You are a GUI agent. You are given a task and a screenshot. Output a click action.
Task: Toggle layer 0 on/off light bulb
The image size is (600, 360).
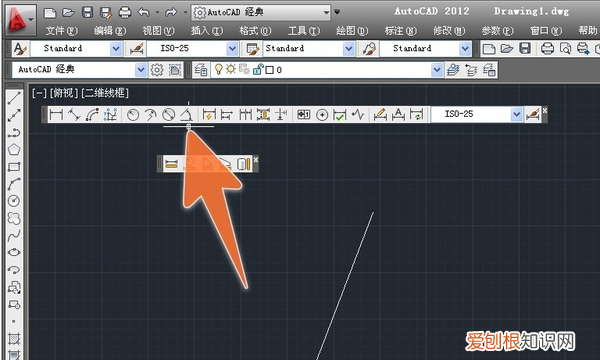click(218, 70)
